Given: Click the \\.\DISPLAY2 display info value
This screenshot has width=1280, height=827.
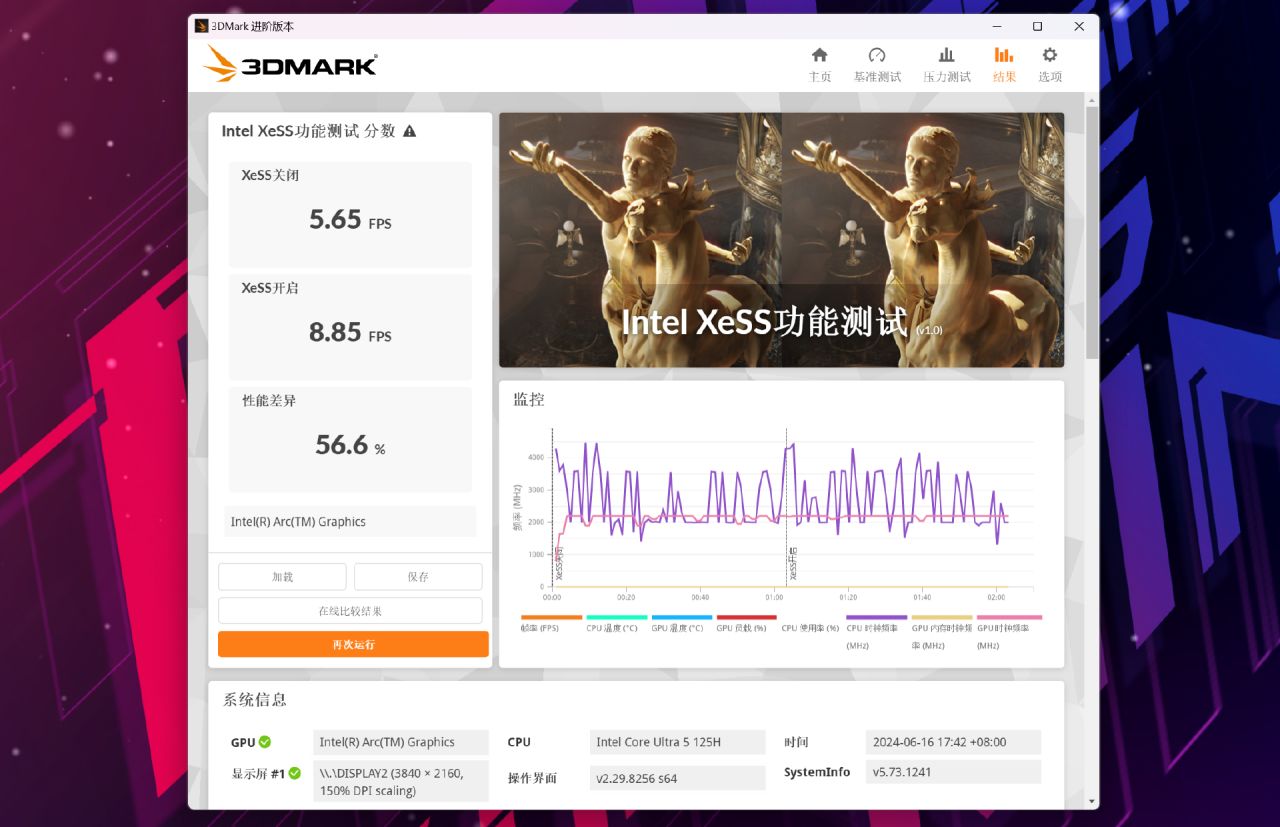Looking at the screenshot, I should (x=401, y=781).
